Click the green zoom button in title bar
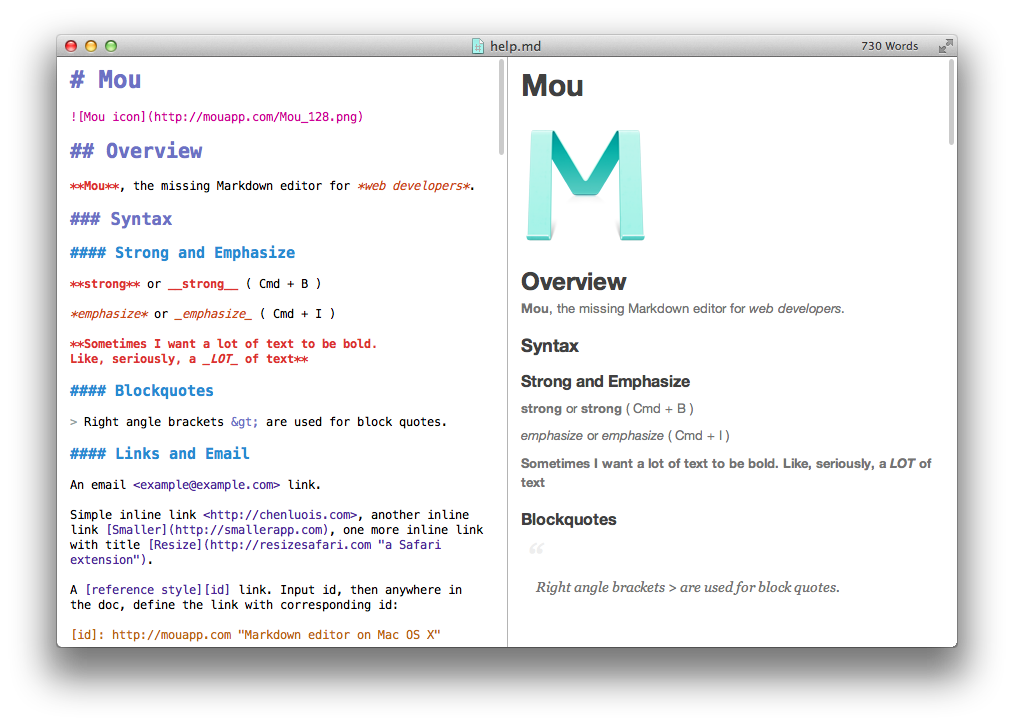Screen dimensions: 1014x726 click(x=110, y=45)
